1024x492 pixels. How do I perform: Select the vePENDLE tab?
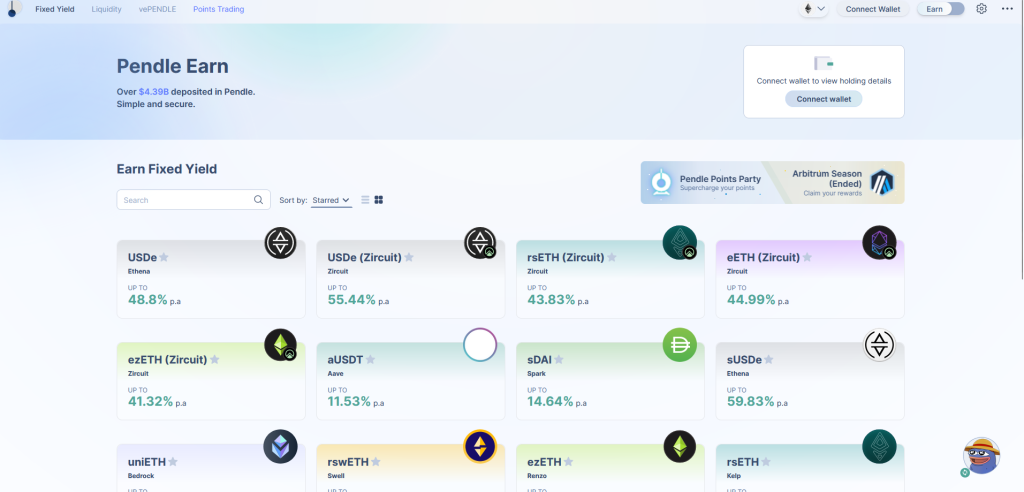pos(157,9)
